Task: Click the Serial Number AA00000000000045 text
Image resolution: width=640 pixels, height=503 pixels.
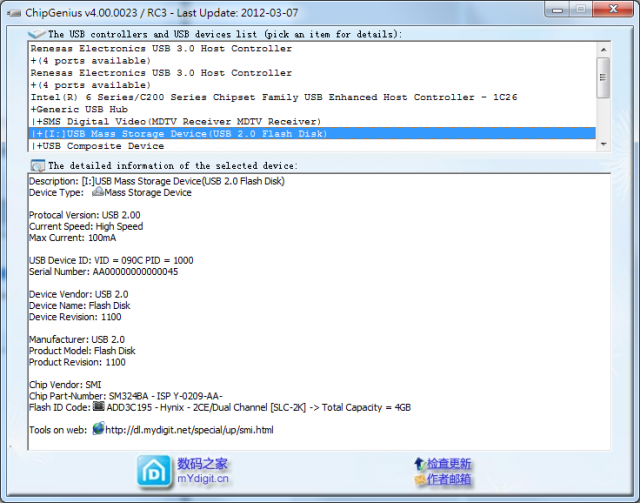Action: pyautogui.click(x=104, y=272)
